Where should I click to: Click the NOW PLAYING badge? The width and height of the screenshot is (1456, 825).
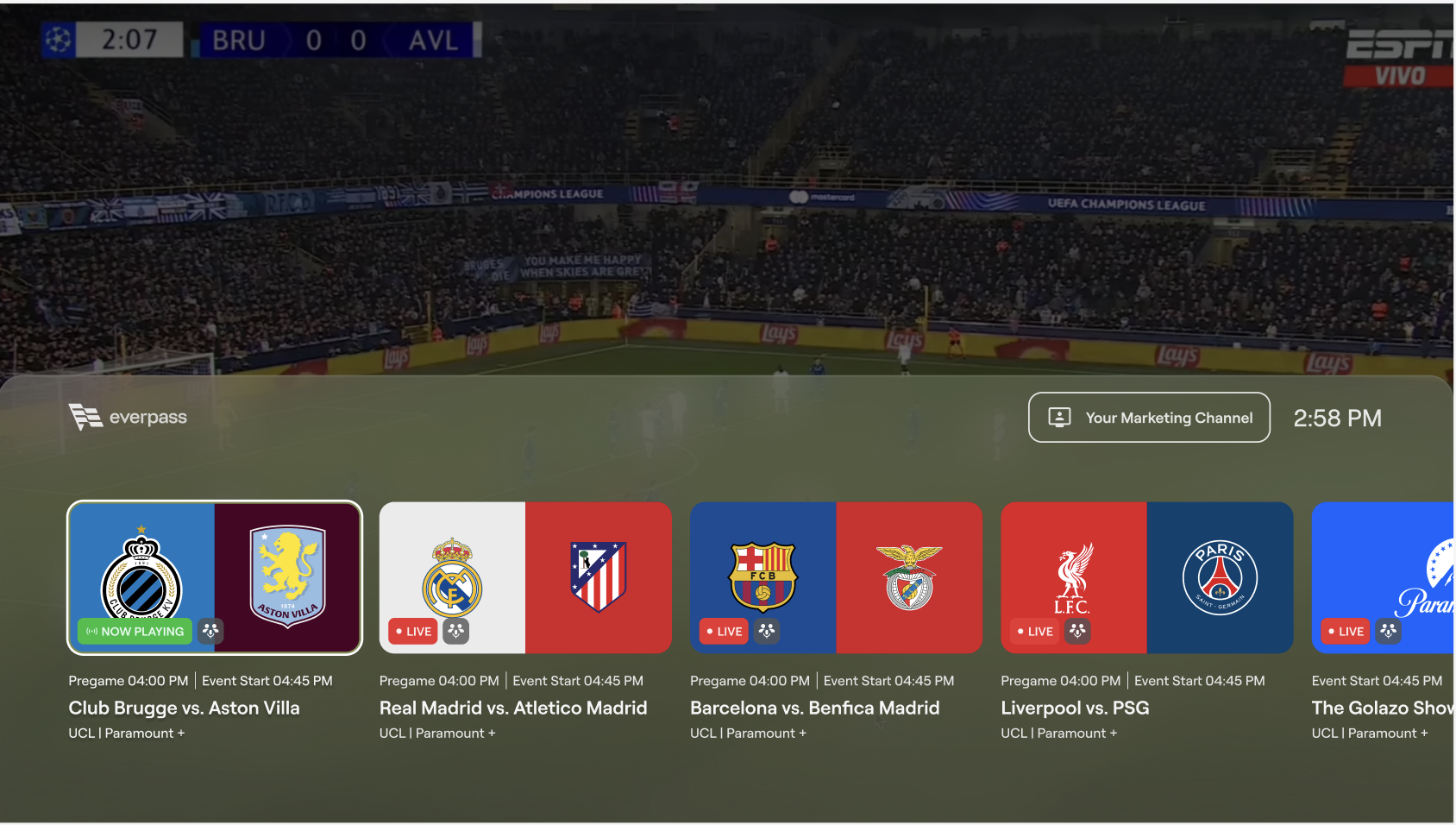135,631
